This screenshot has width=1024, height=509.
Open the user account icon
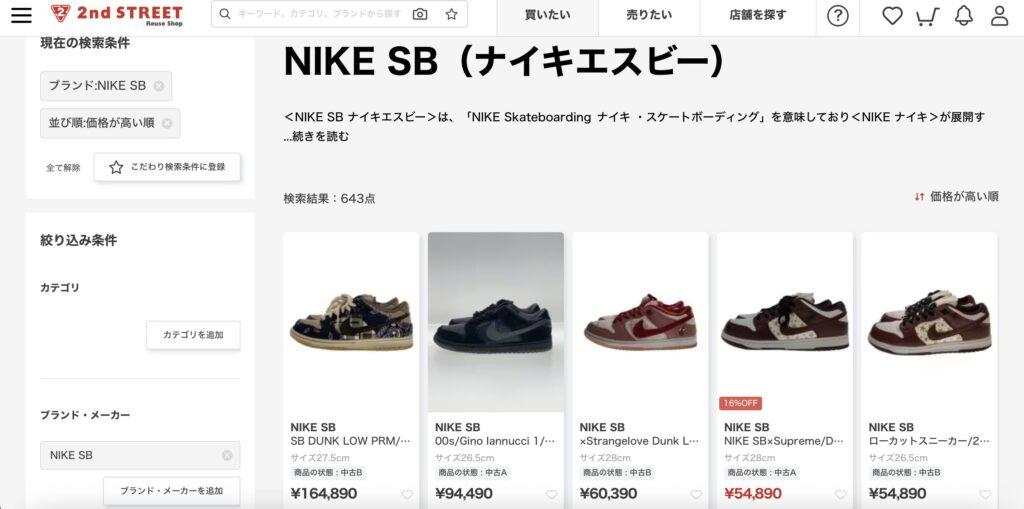(999, 16)
